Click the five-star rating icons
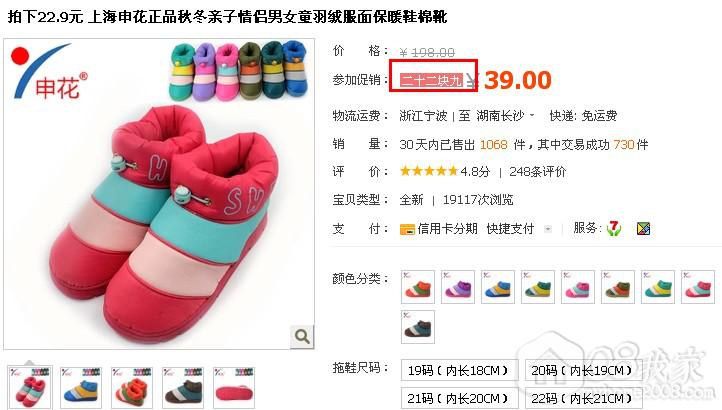Screen dimensions: 722x410 click(428, 172)
